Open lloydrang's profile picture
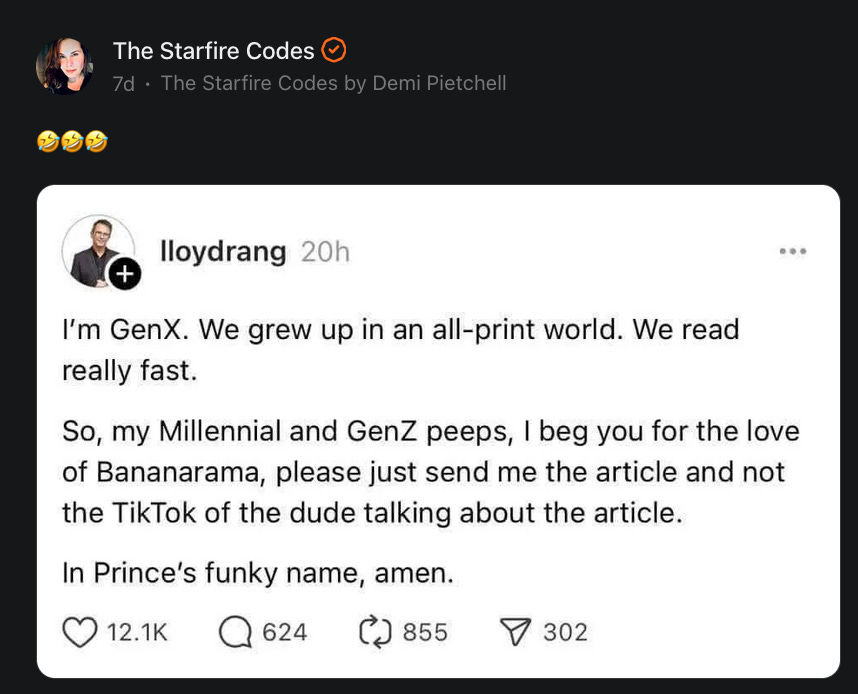This screenshot has height=694, width=858. [97, 250]
